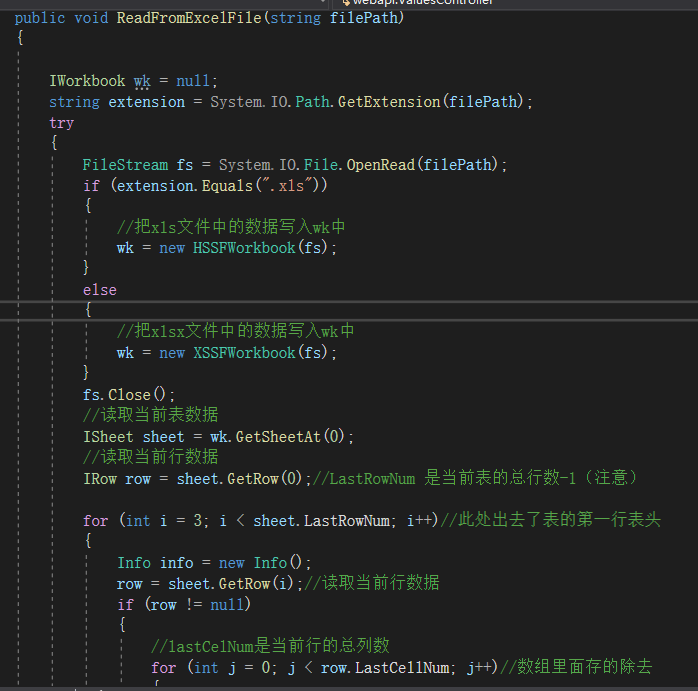This screenshot has height=691, width=698.
Task: Click the standalone comment line '//读取当前行数据' above IRow
Action: pos(150,457)
